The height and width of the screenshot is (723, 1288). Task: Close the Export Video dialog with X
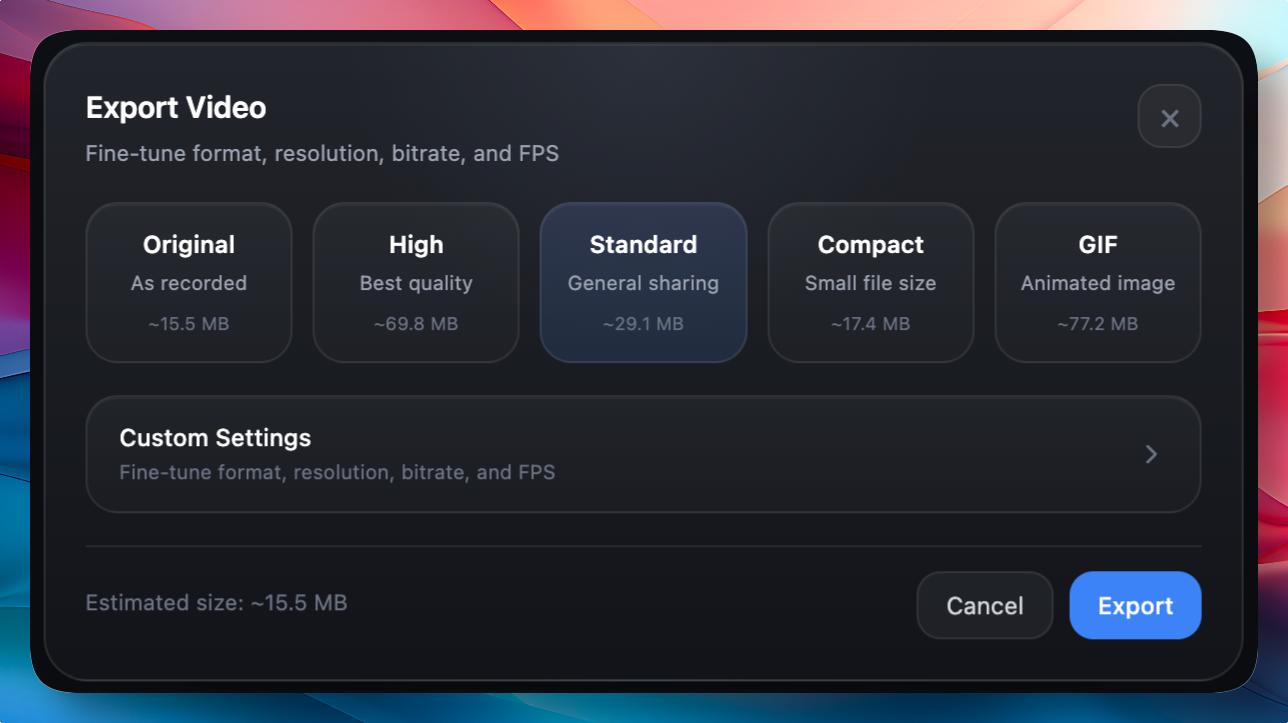(1169, 118)
